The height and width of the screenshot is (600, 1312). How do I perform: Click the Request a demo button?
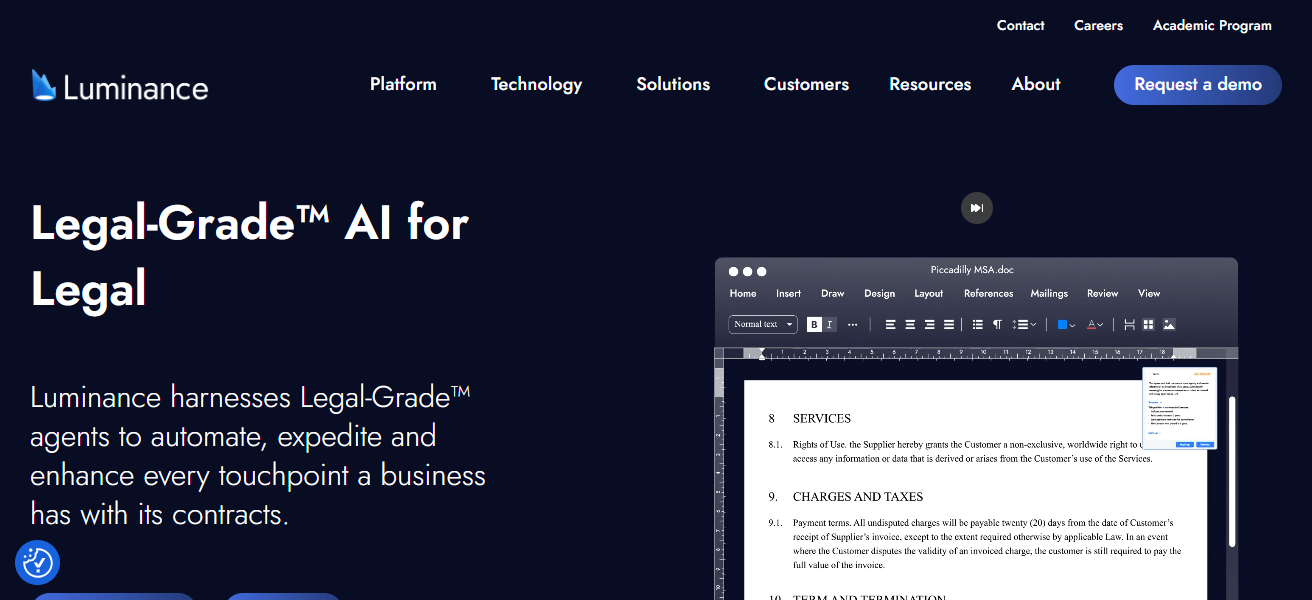pos(1198,85)
